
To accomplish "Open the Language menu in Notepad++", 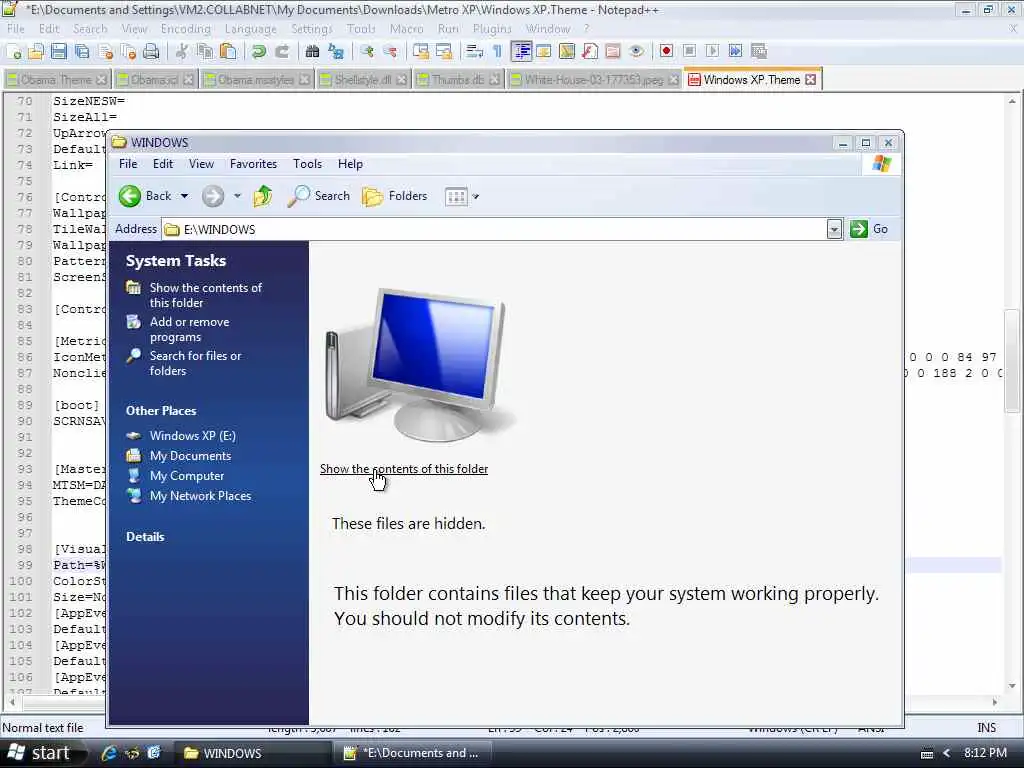I will (x=251, y=29).
